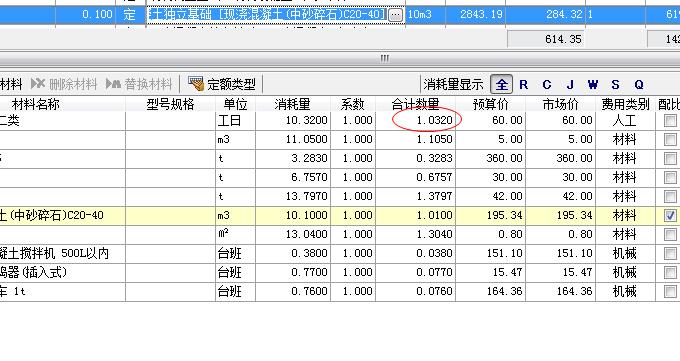Select the 10.3200 consumption cell
680x361 pixels.
tap(293, 120)
